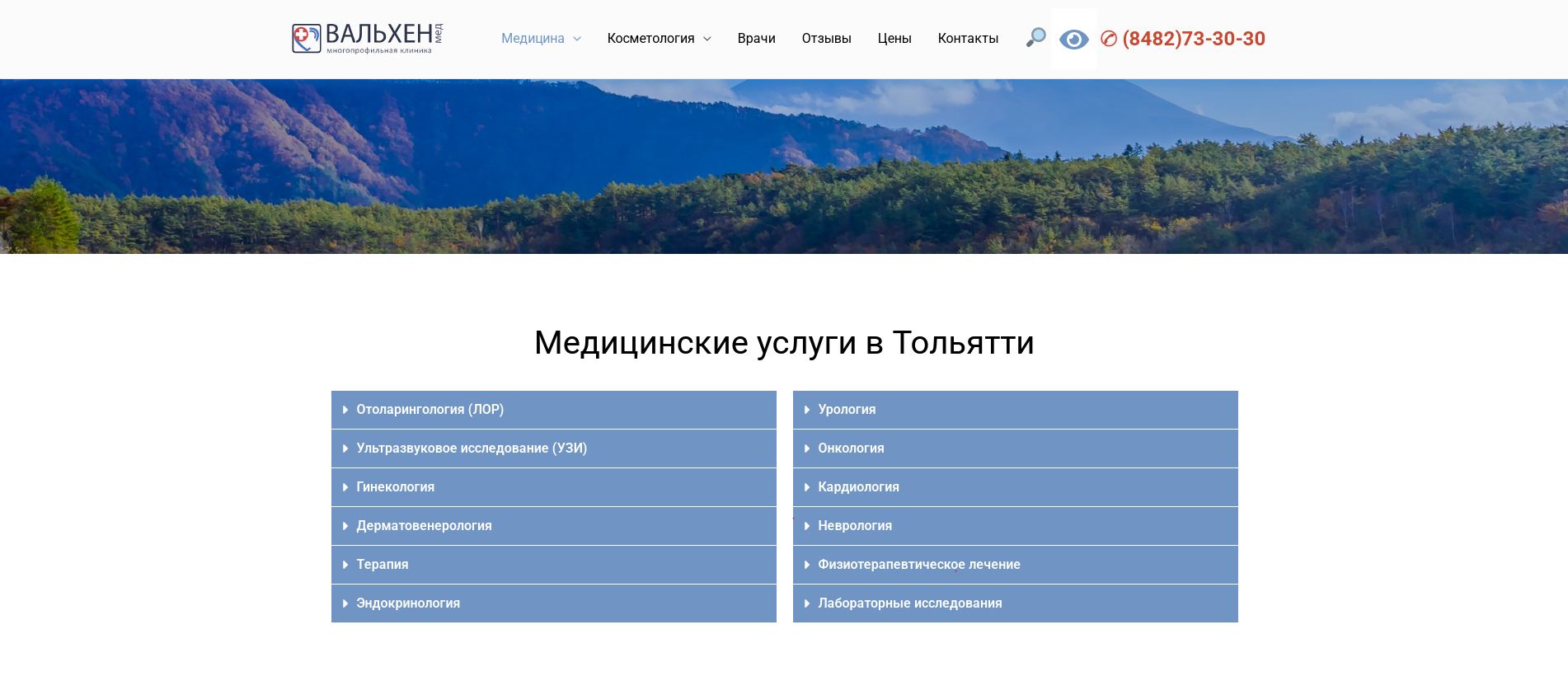Open the Медицина menu
This screenshot has height=681, width=1568.
point(533,39)
